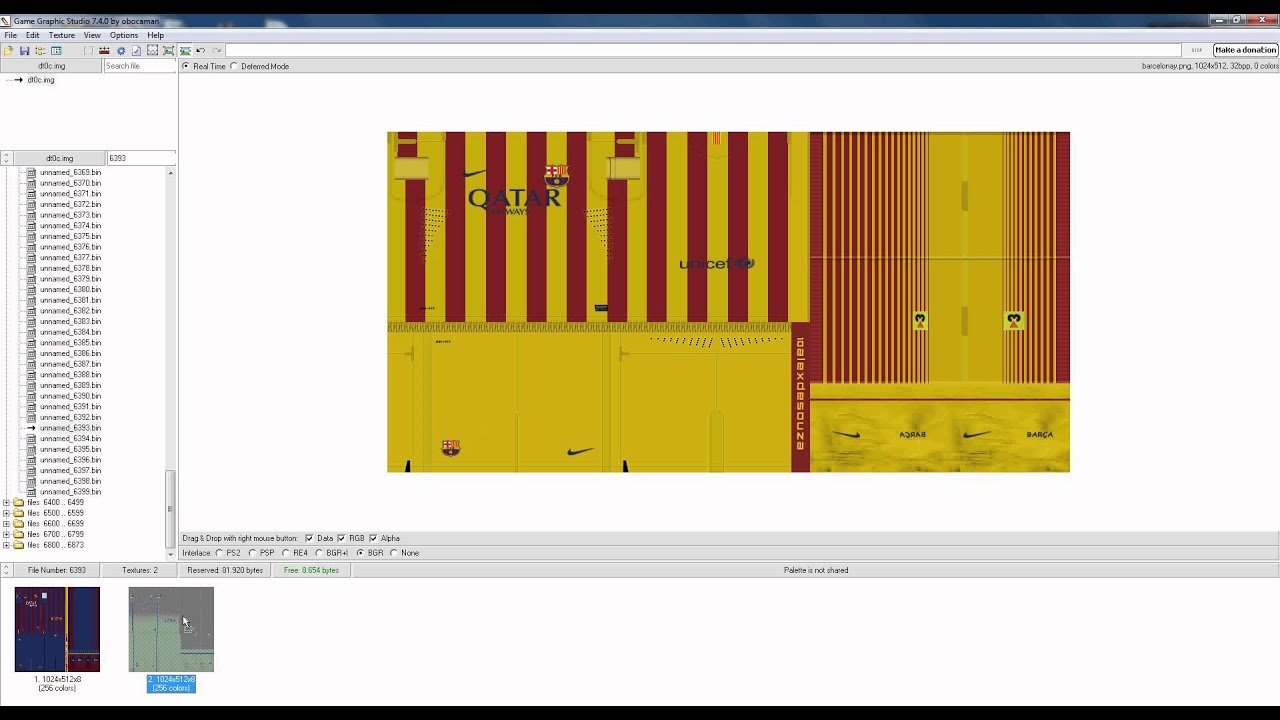Click the framed image toolbar icon
The height and width of the screenshot is (720, 1280).
tap(168, 50)
